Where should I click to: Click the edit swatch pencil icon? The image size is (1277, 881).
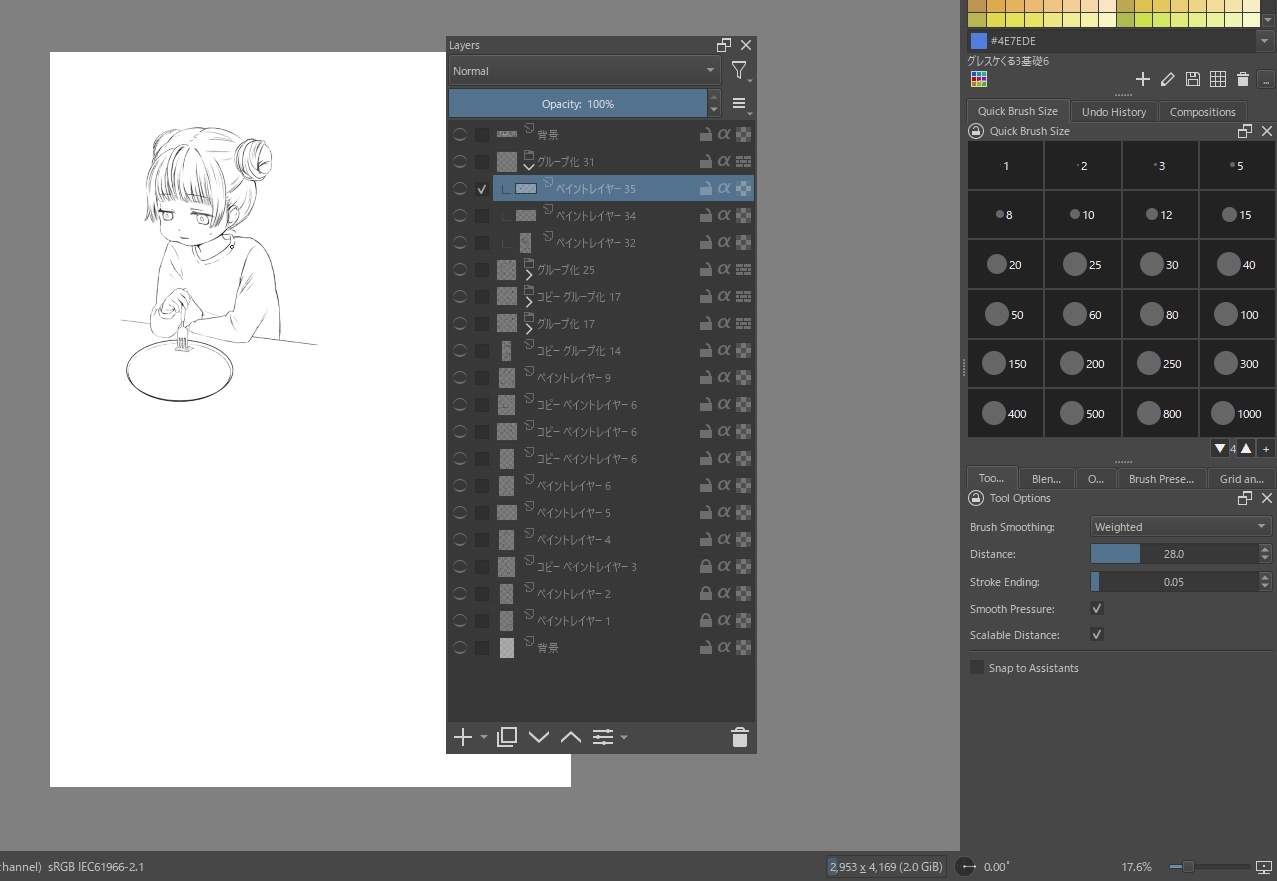click(x=1167, y=80)
